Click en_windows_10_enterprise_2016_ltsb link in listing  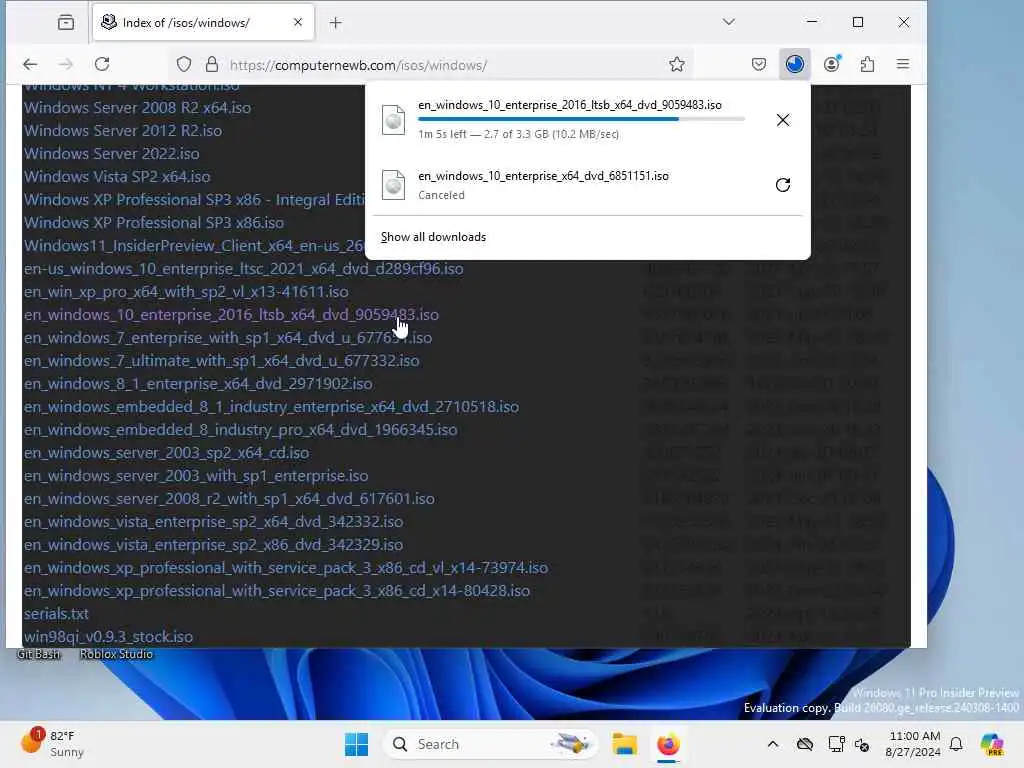click(x=231, y=315)
